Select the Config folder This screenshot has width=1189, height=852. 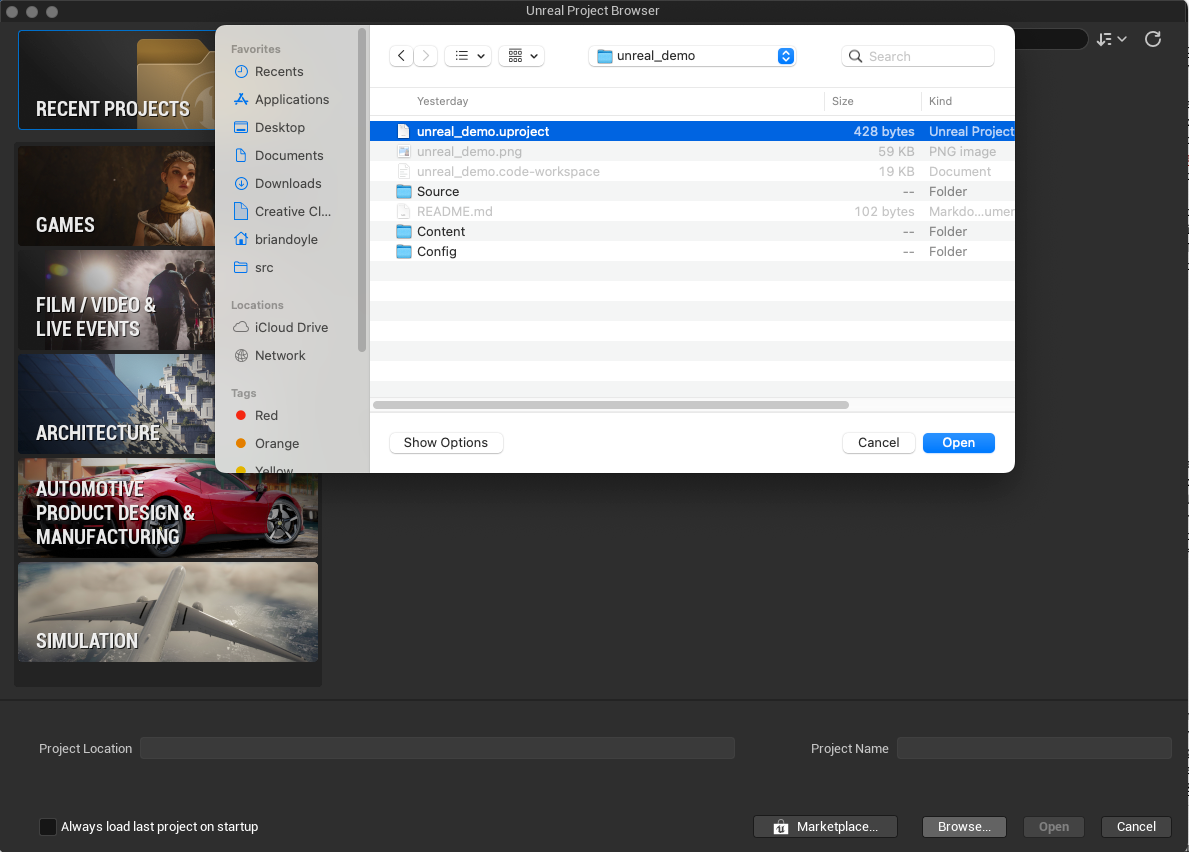click(x=692, y=252)
